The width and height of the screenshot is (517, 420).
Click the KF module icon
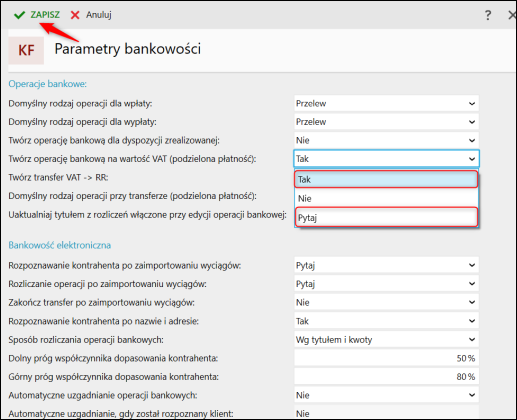pos(26,50)
